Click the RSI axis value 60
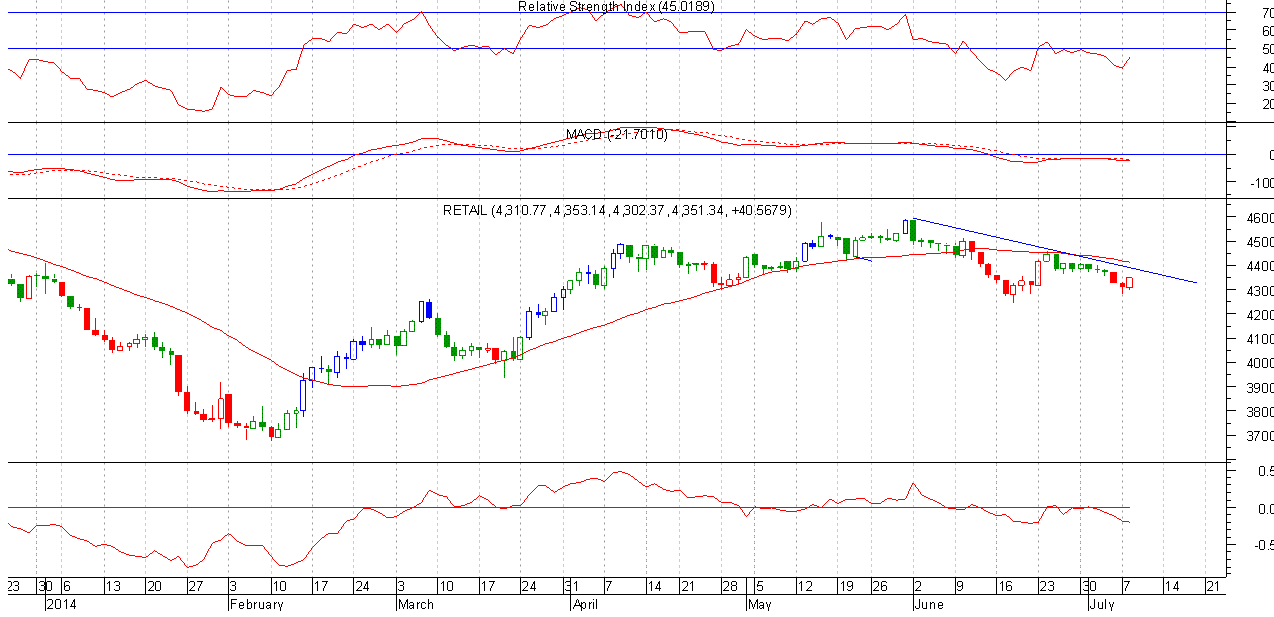This screenshot has width=1274, height=617. (x=1266, y=31)
